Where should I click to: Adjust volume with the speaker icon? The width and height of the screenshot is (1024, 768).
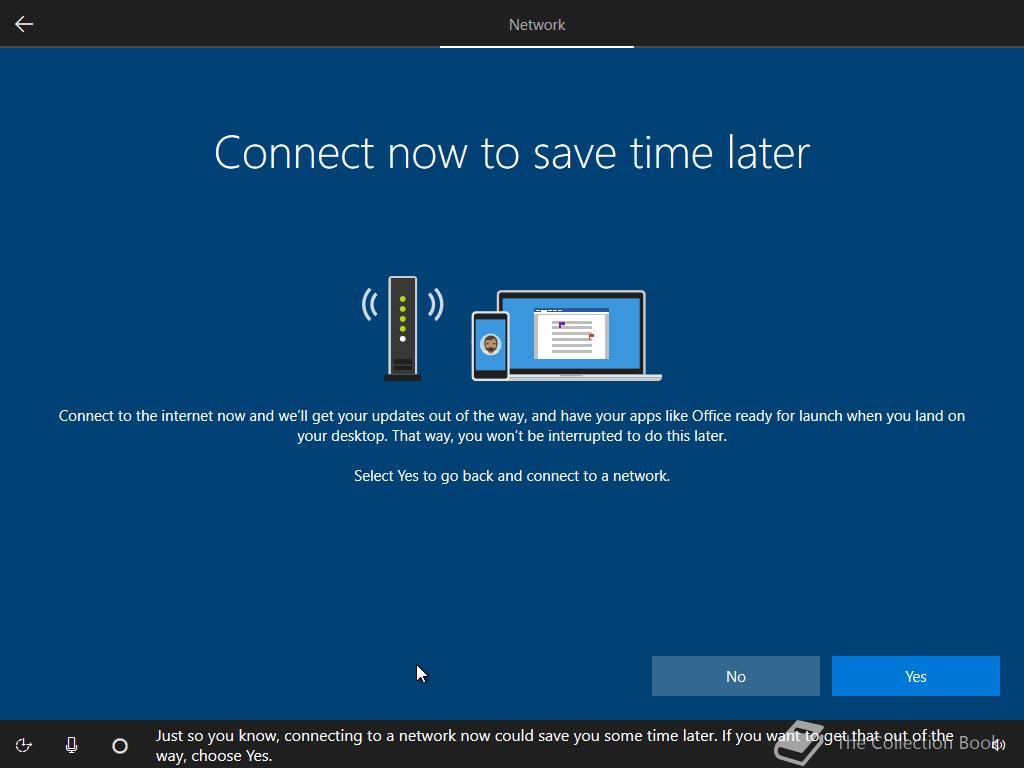pyautogui.click(x=998, y=745)
